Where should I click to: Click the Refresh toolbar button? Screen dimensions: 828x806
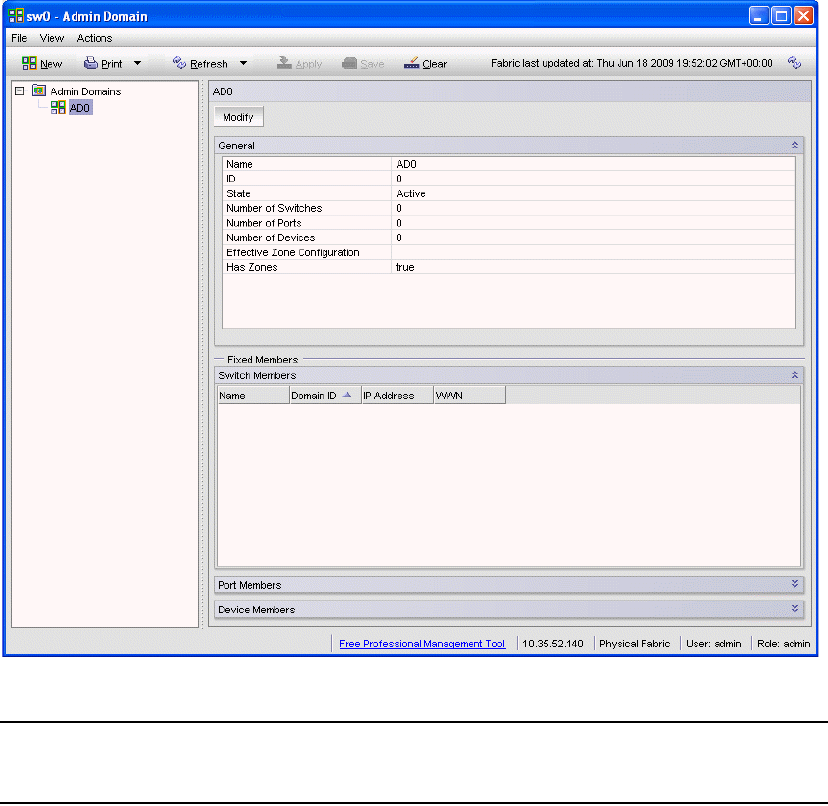pyautogui.click(x=200, y=63)
